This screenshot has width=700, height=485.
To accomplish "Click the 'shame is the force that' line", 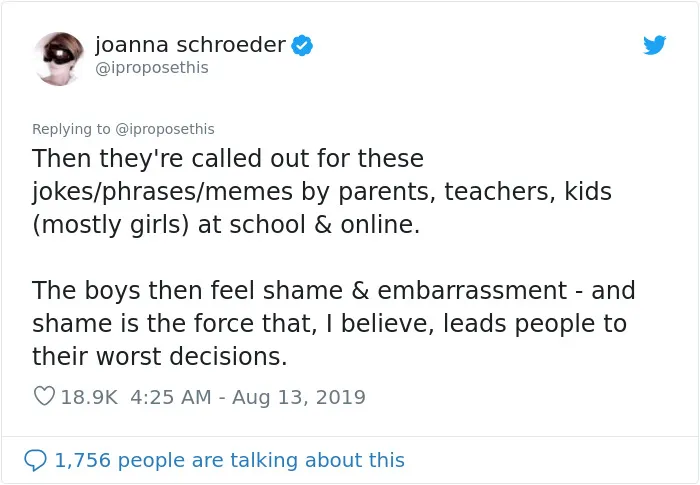I will pos(174,323).
